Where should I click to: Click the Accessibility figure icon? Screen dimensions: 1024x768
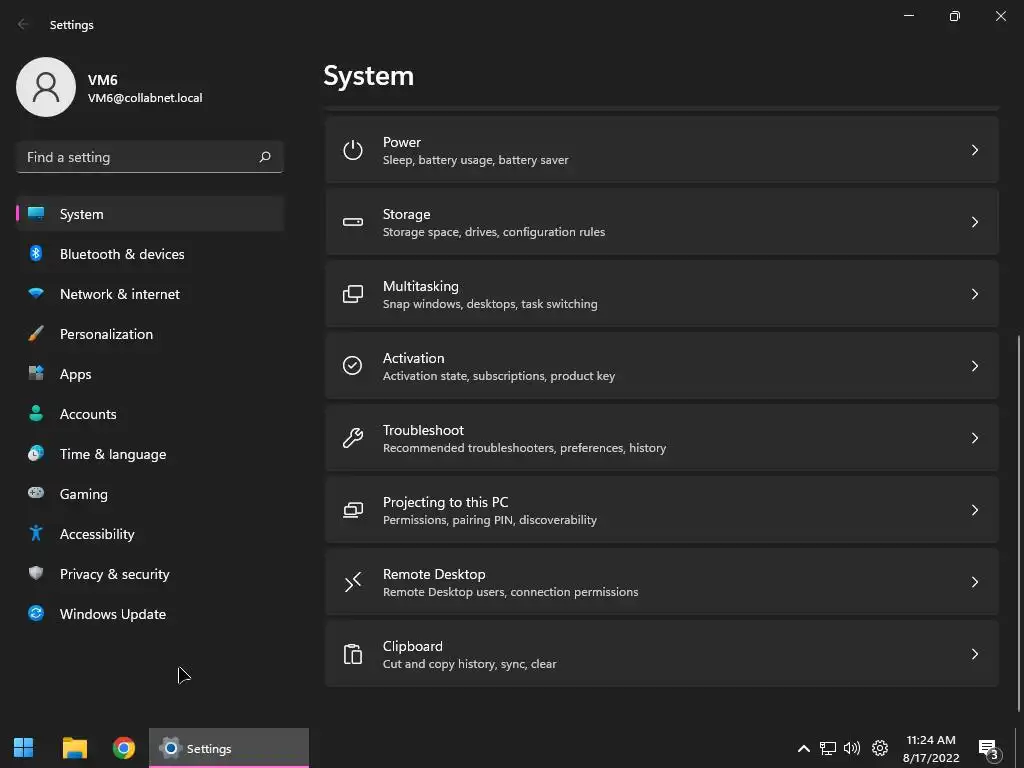[36, 534]
